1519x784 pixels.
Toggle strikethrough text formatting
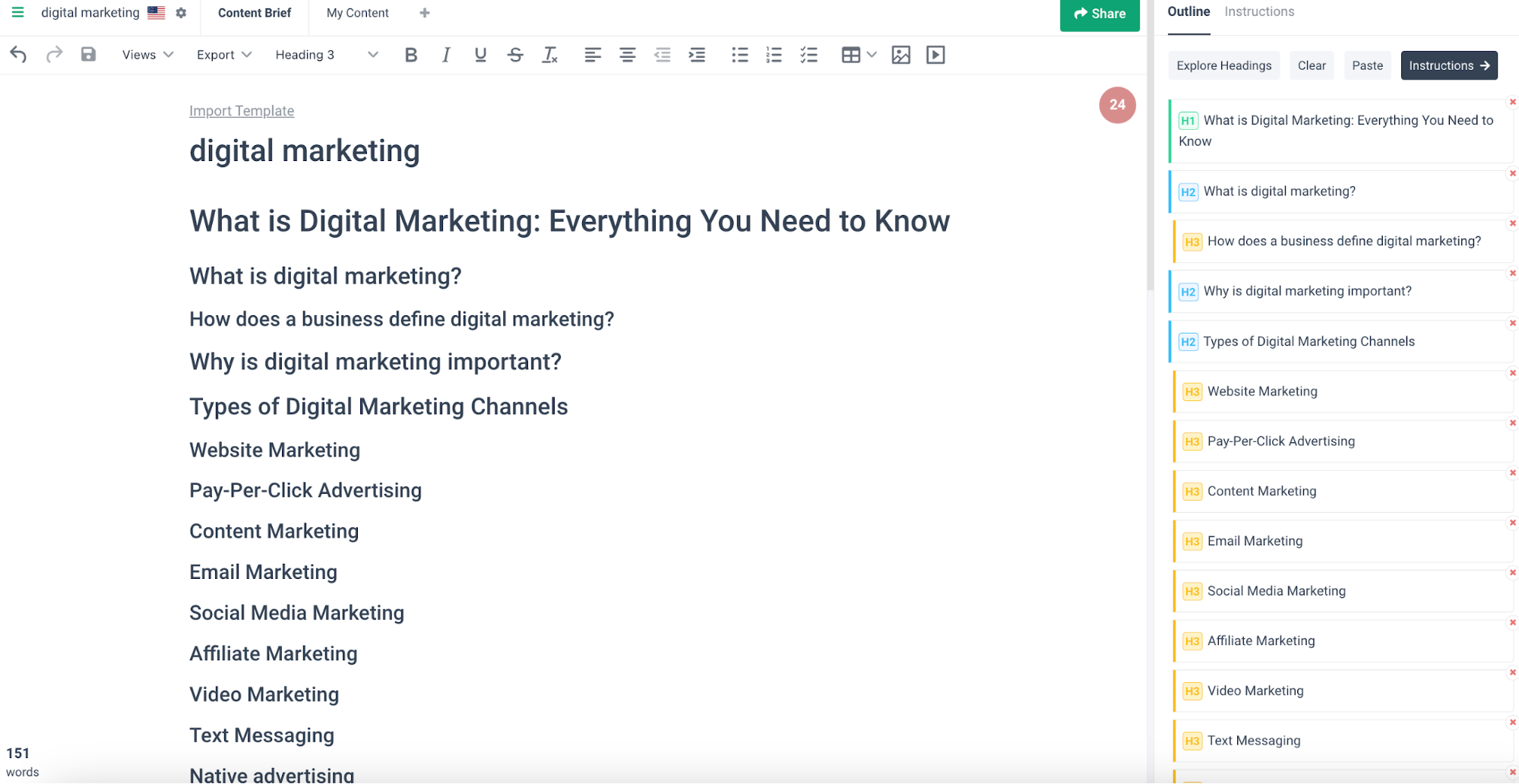pos(515,55)
